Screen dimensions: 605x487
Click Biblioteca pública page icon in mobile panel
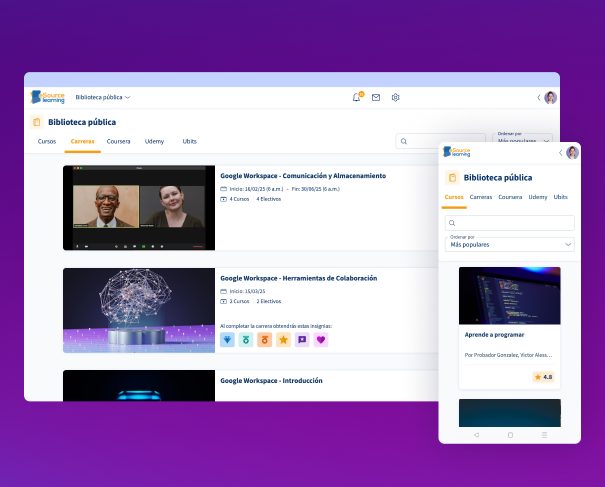pyautogui.click(x=452, y=178)
